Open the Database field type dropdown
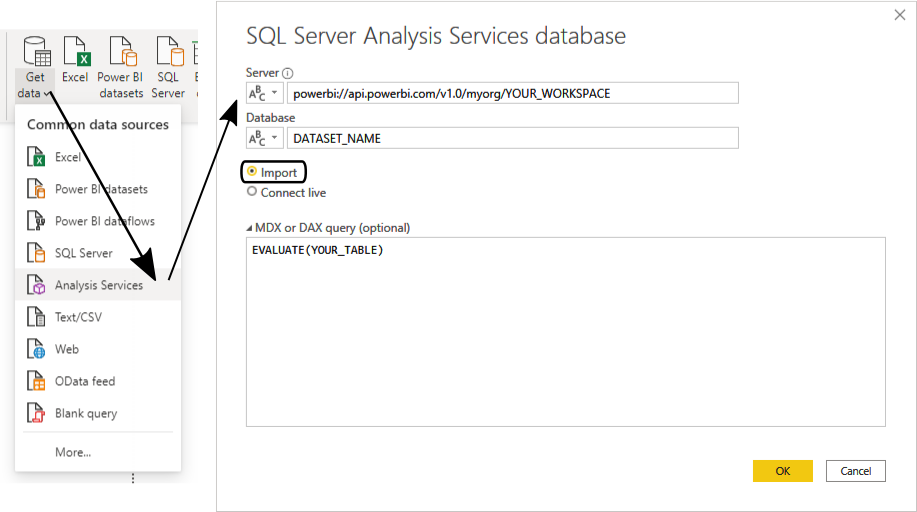The image size is (917, 512). [x=265, y=138]
